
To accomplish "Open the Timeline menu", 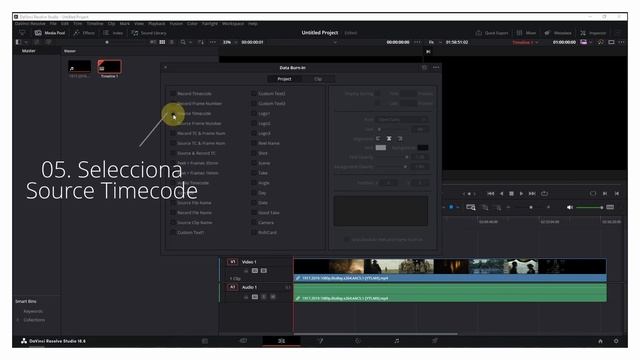I will pyautogui.click(x=95, y=24).
